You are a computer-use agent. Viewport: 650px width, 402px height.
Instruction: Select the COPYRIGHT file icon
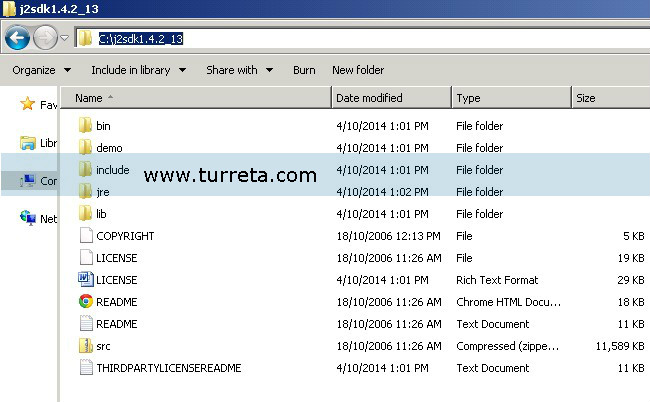(86, 235)
